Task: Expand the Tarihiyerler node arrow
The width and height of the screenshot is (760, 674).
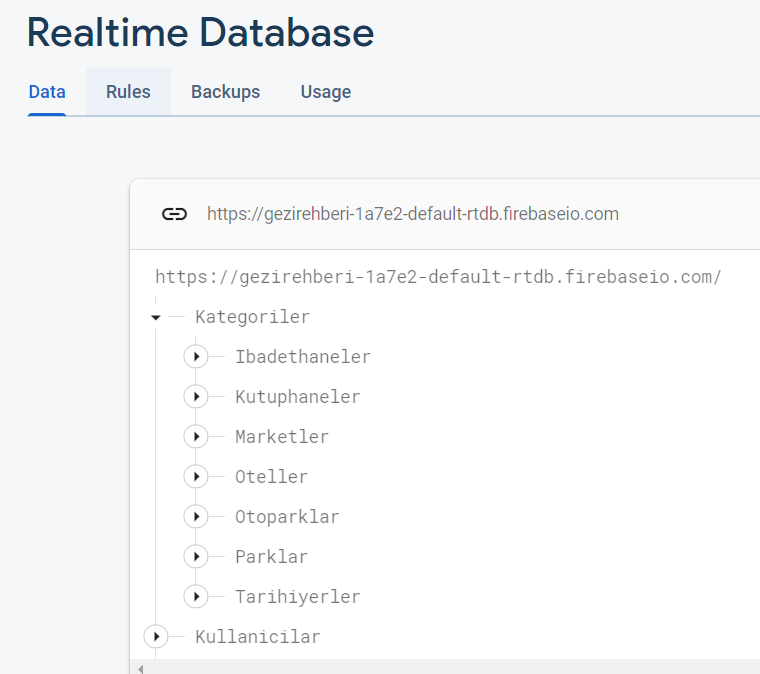Action: point(196,597)
